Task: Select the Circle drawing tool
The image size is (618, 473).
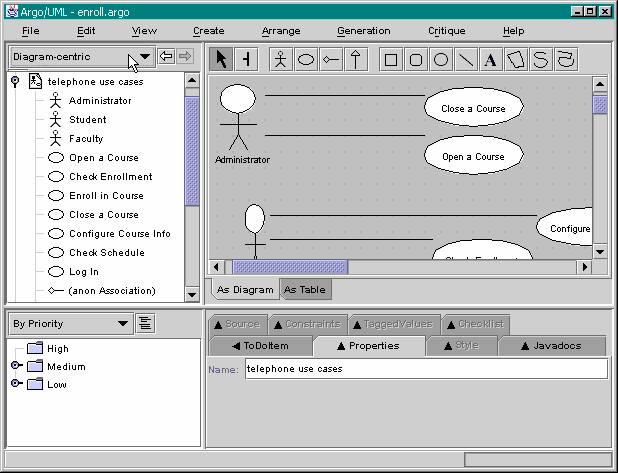Action: (x=441, y=60)
